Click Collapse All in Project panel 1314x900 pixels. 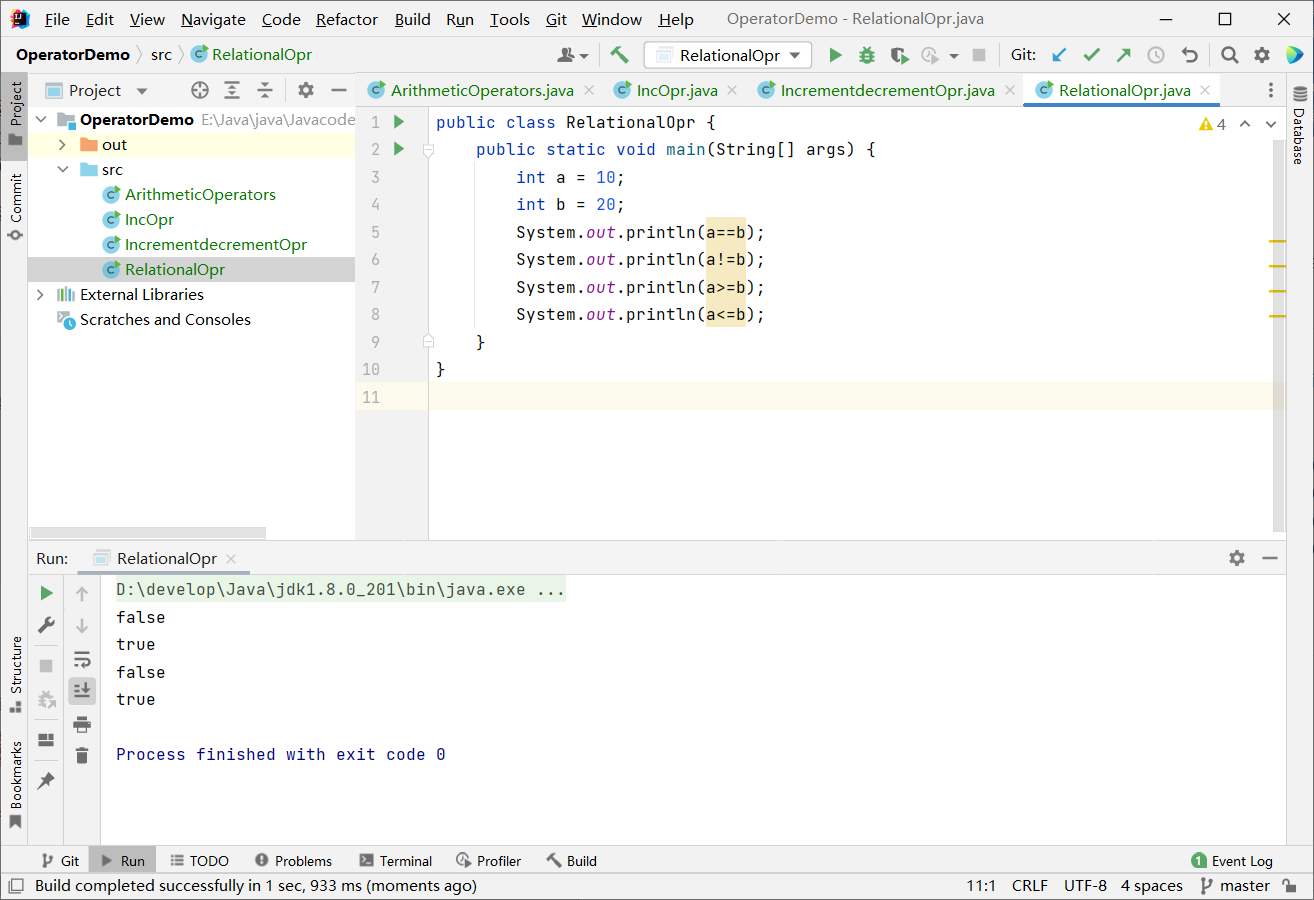pyautogui.click(x=265, y=90)
